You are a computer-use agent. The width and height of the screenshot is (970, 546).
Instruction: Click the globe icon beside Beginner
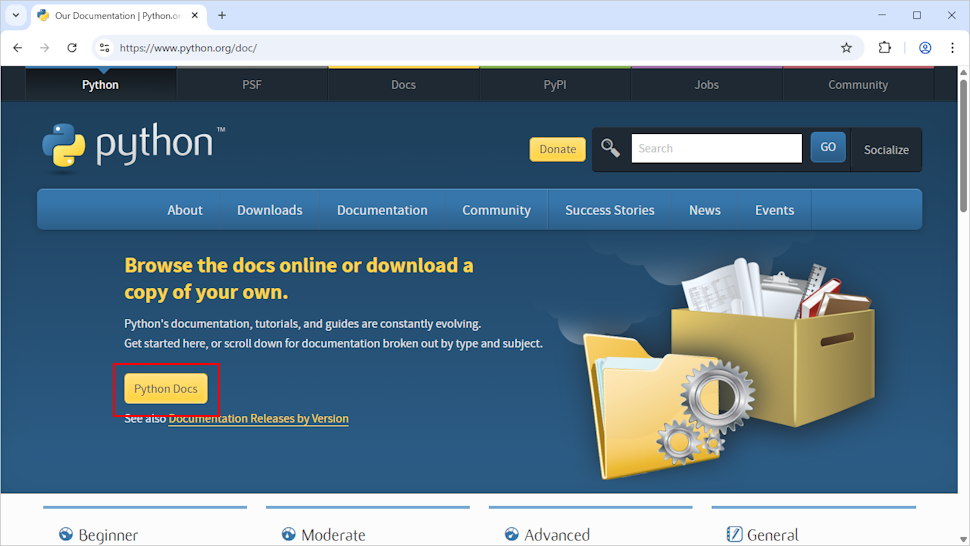pyautogui.click(x=66, y=534)
